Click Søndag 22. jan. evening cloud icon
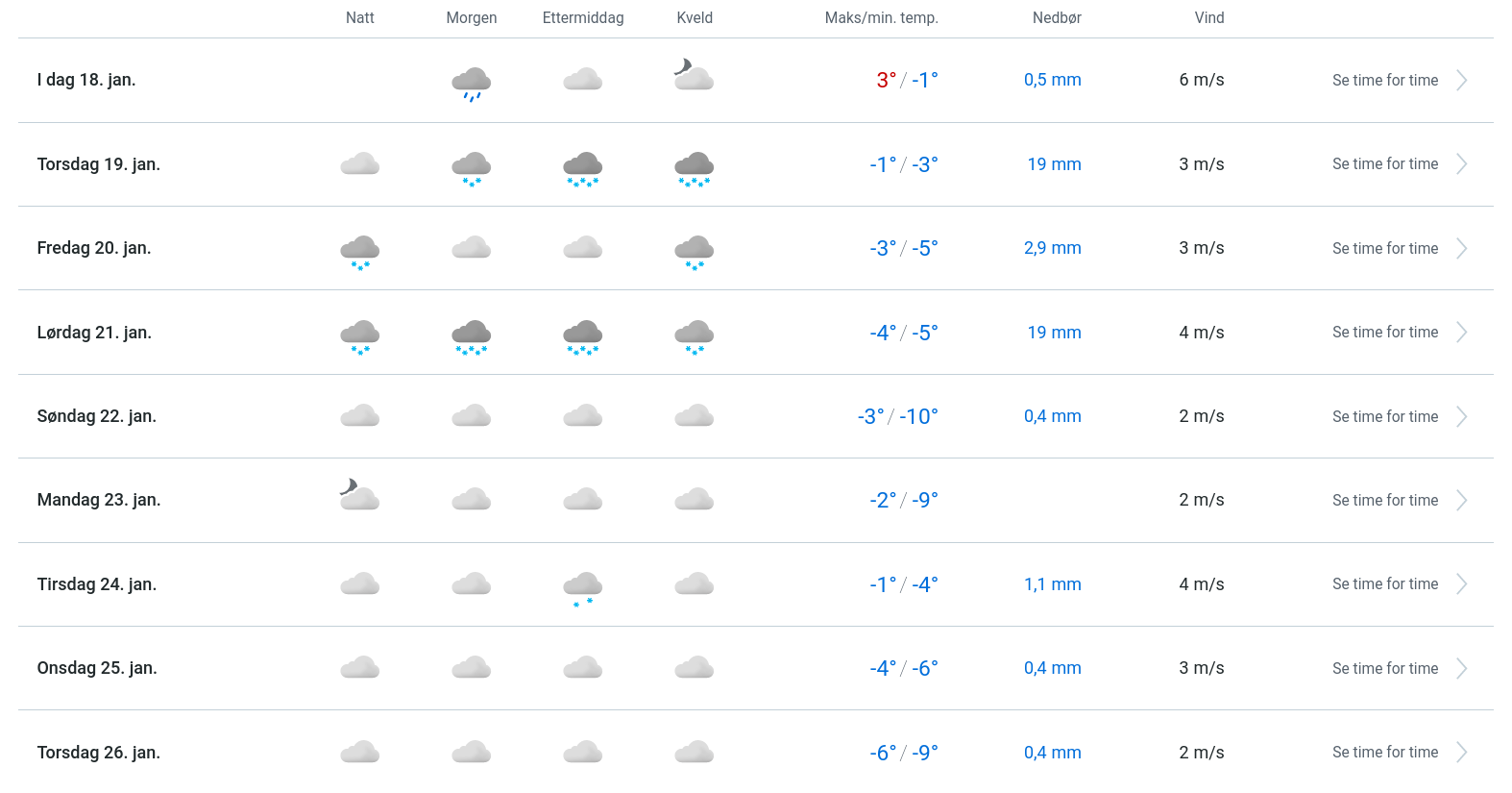Viewport: 1512px width, 793px height. [x=694, y=416]
